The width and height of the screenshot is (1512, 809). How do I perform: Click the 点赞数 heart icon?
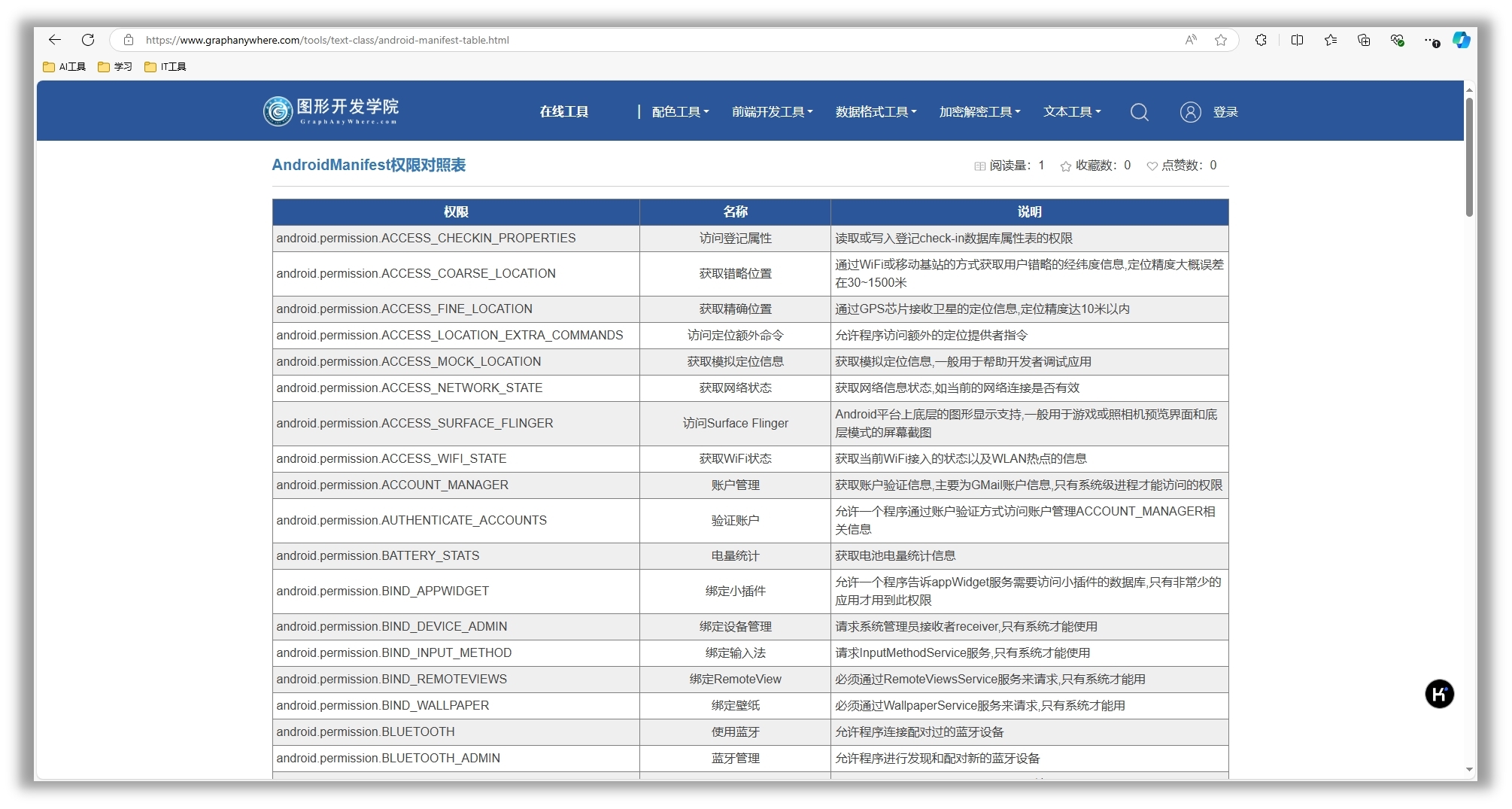click(x=1152, y=166)
